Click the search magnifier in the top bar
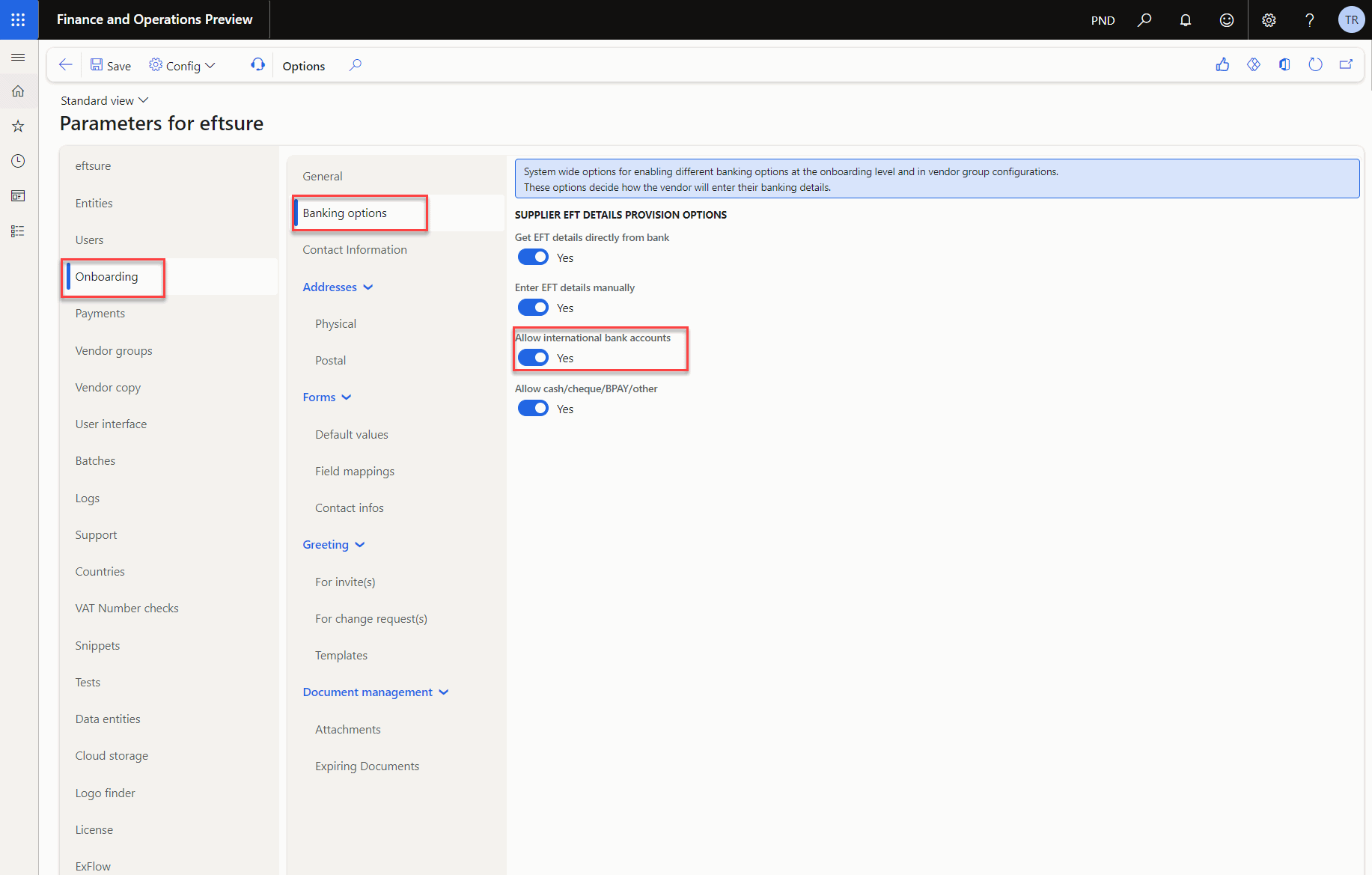The height and width of the screenshot is (875, 1372). [1144, 20]
